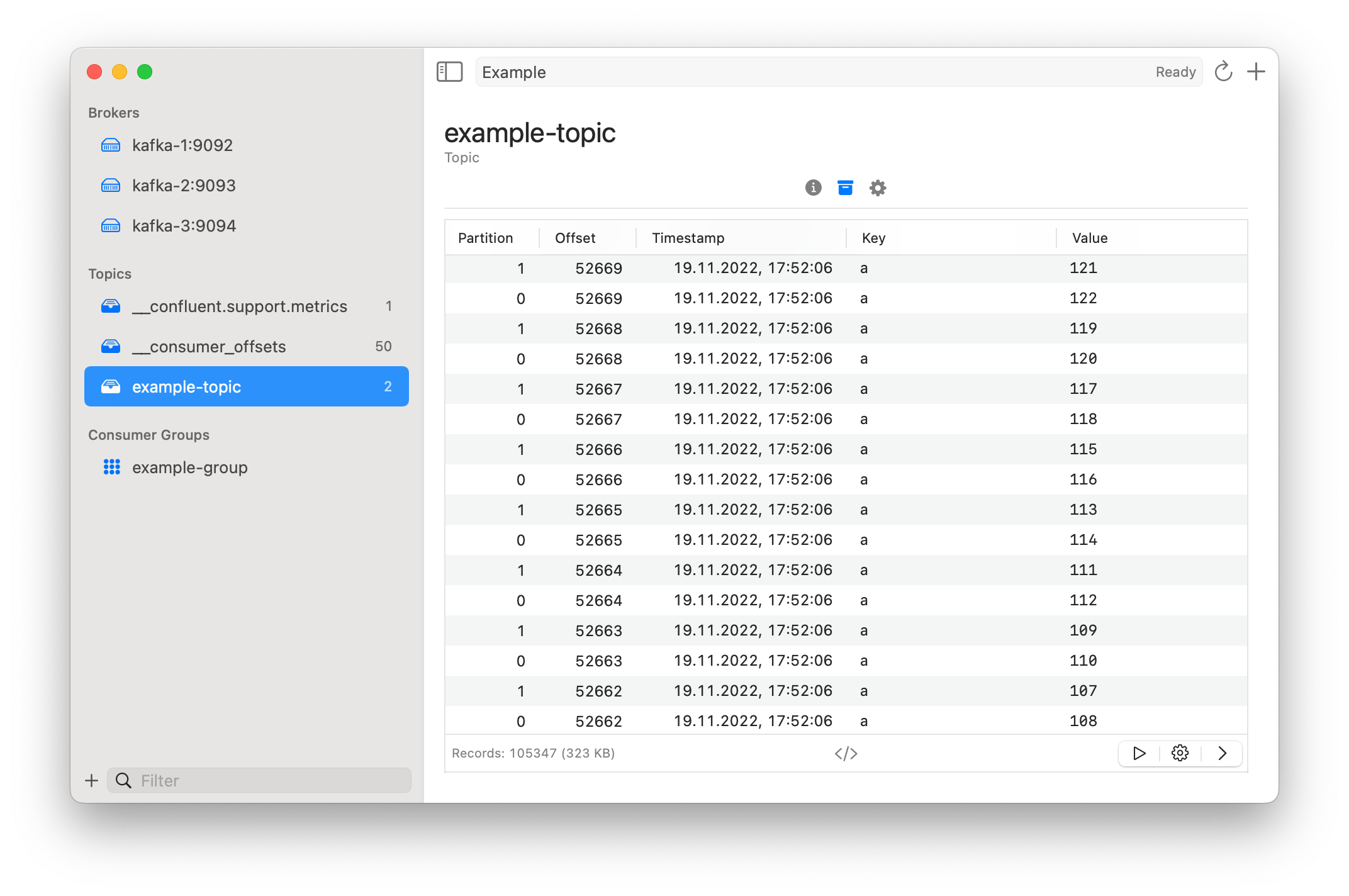This screenshot has width=1349, height=896.
Task: Toggle the sidebar panel icon
Action: pyautogui.click(x=449, y=72)
